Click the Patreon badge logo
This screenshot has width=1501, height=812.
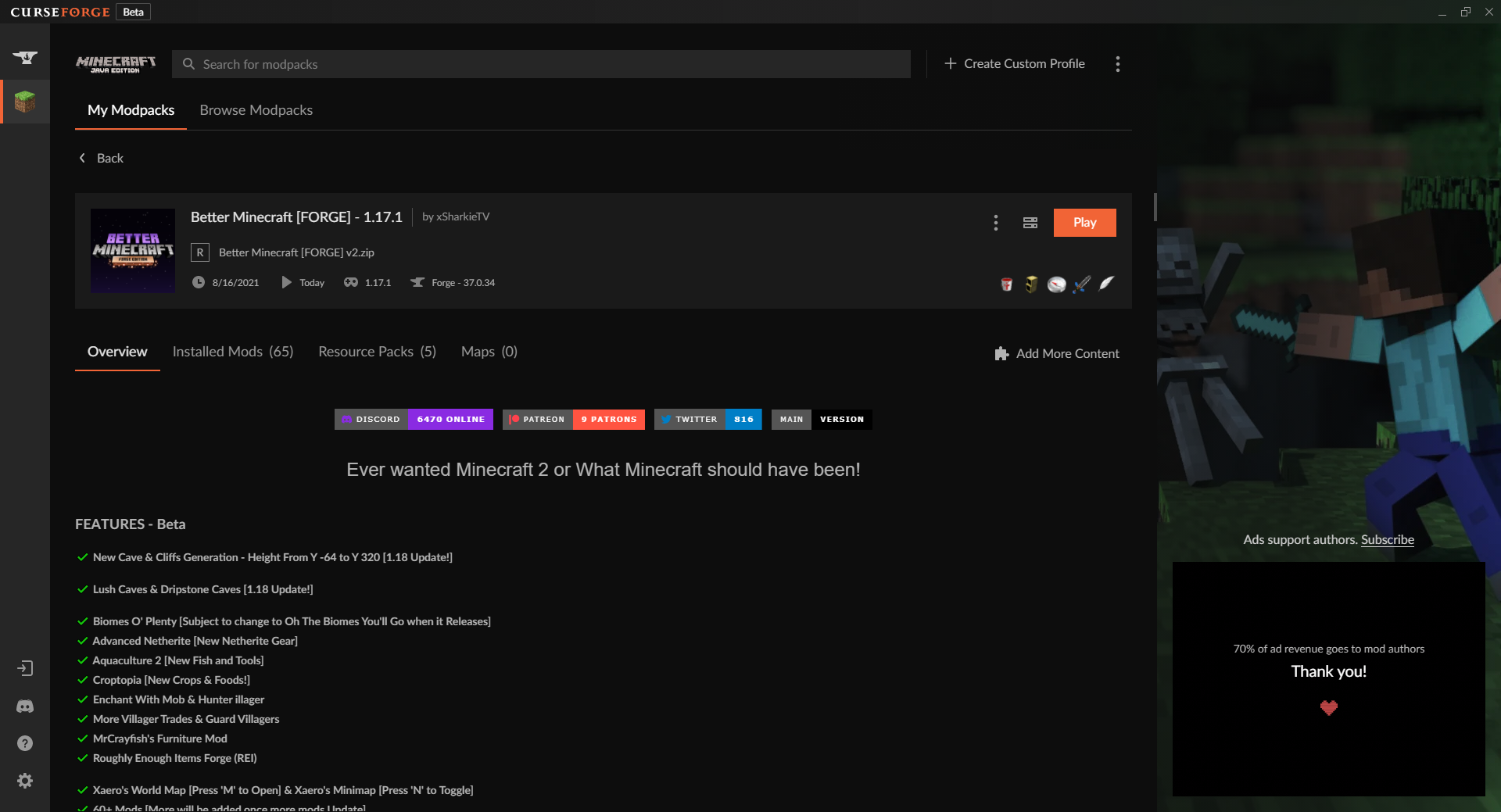pos(514,420)
